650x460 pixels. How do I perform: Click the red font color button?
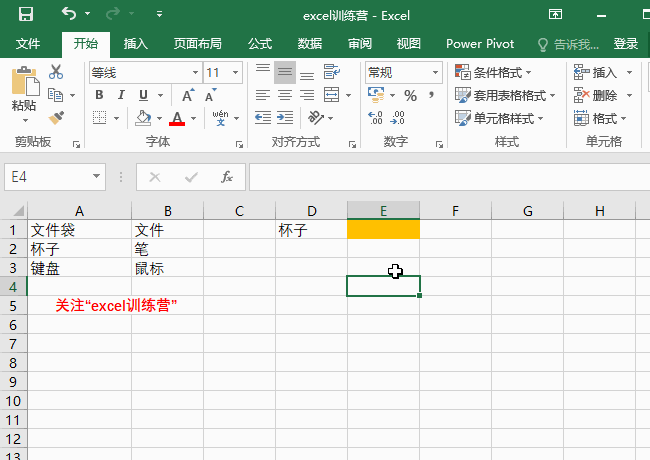click(x=178, y=118)
